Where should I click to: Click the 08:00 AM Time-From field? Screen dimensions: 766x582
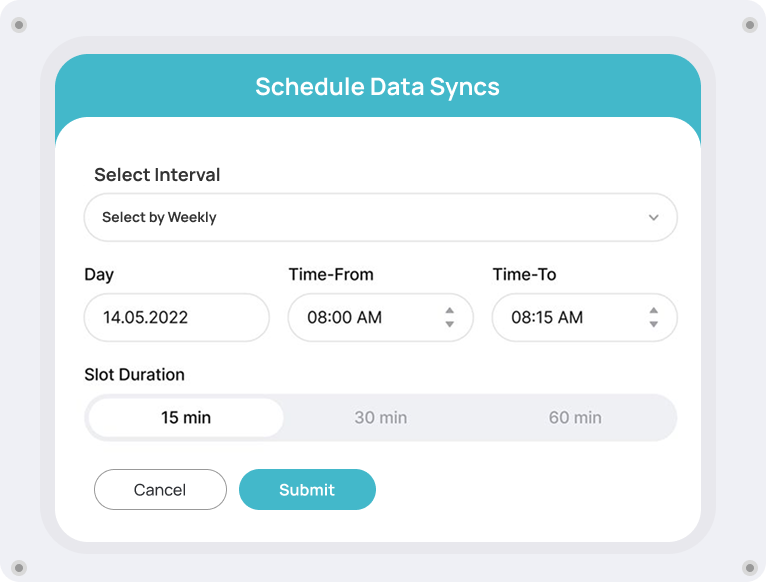coord(360,318)
